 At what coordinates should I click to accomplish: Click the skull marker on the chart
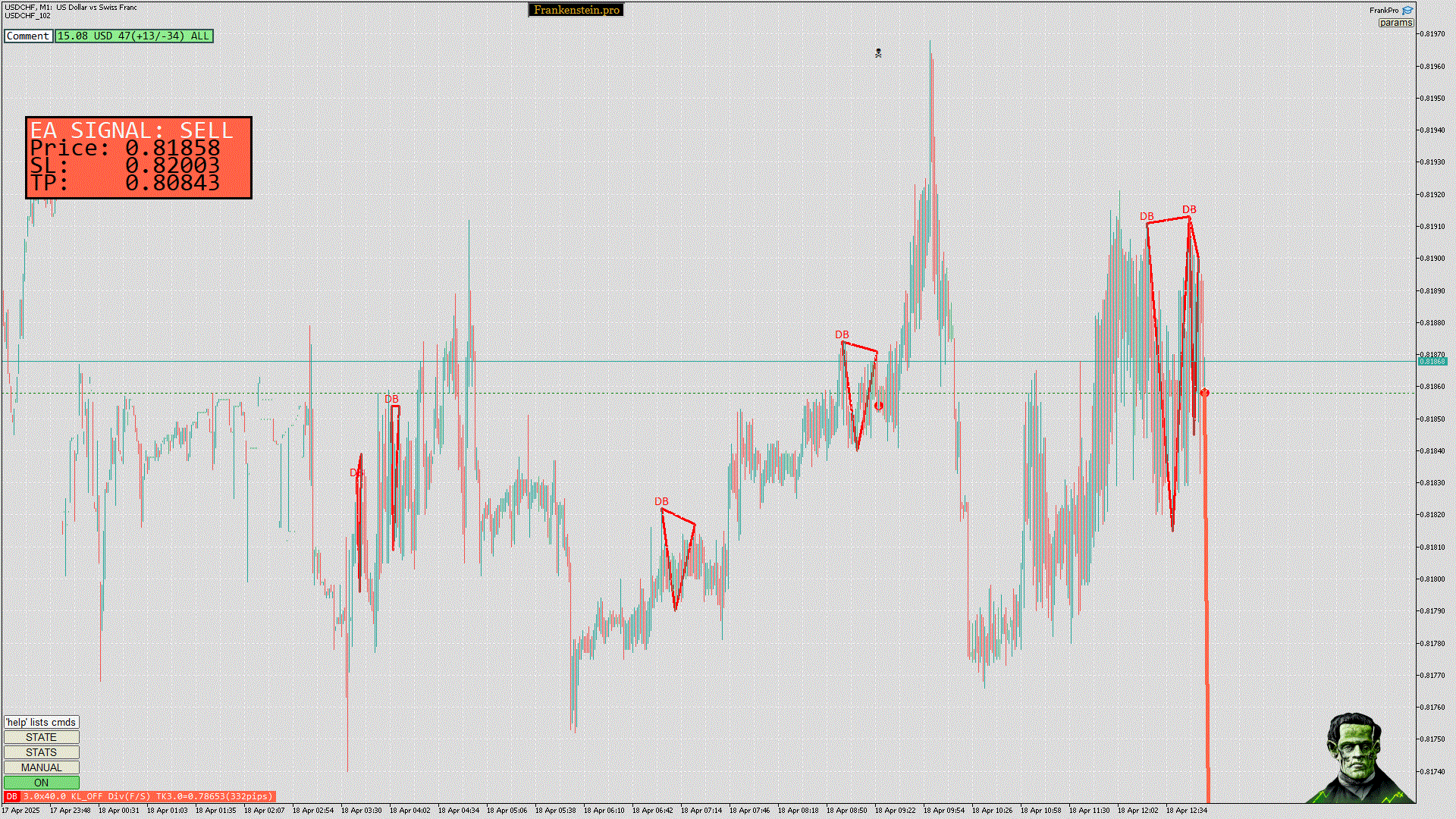878,53
